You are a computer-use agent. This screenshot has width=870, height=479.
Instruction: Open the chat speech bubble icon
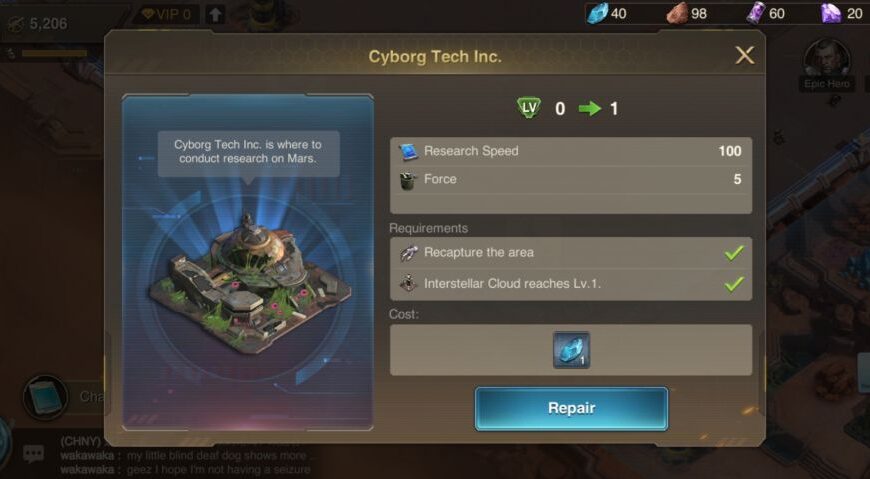(33, 455)
